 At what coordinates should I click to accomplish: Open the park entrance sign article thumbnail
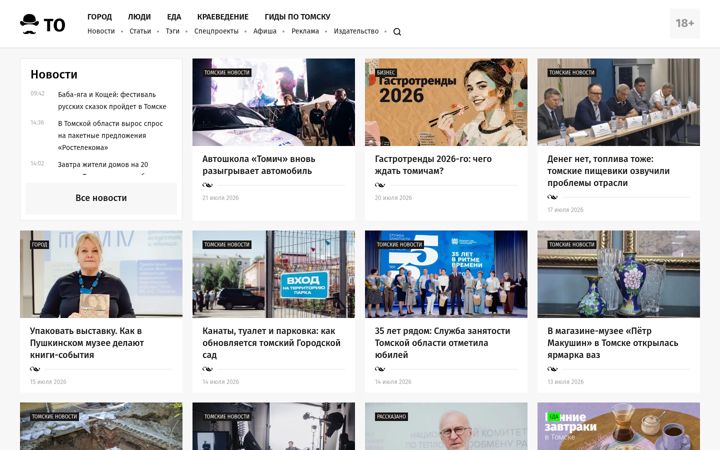click(x=273, y=274)
